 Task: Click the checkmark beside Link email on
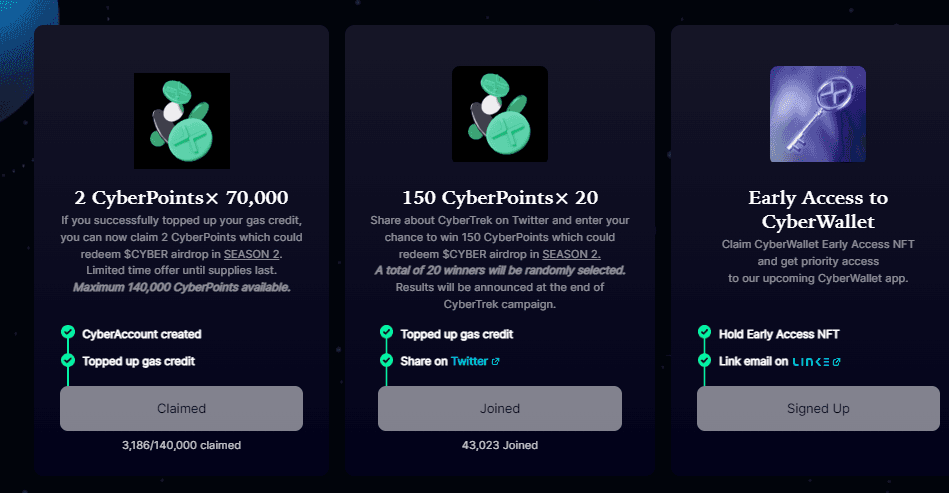704,360
